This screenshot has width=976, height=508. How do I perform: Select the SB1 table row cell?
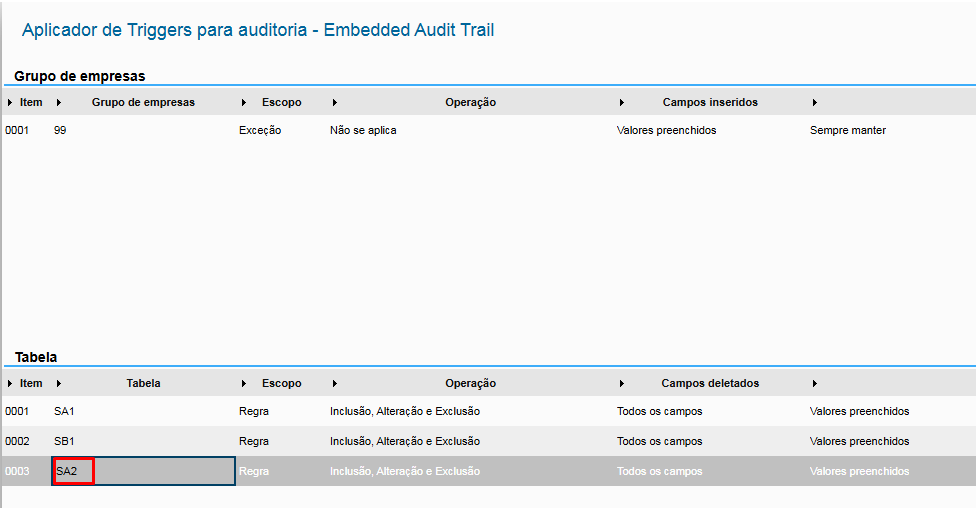tap(65, 441)
